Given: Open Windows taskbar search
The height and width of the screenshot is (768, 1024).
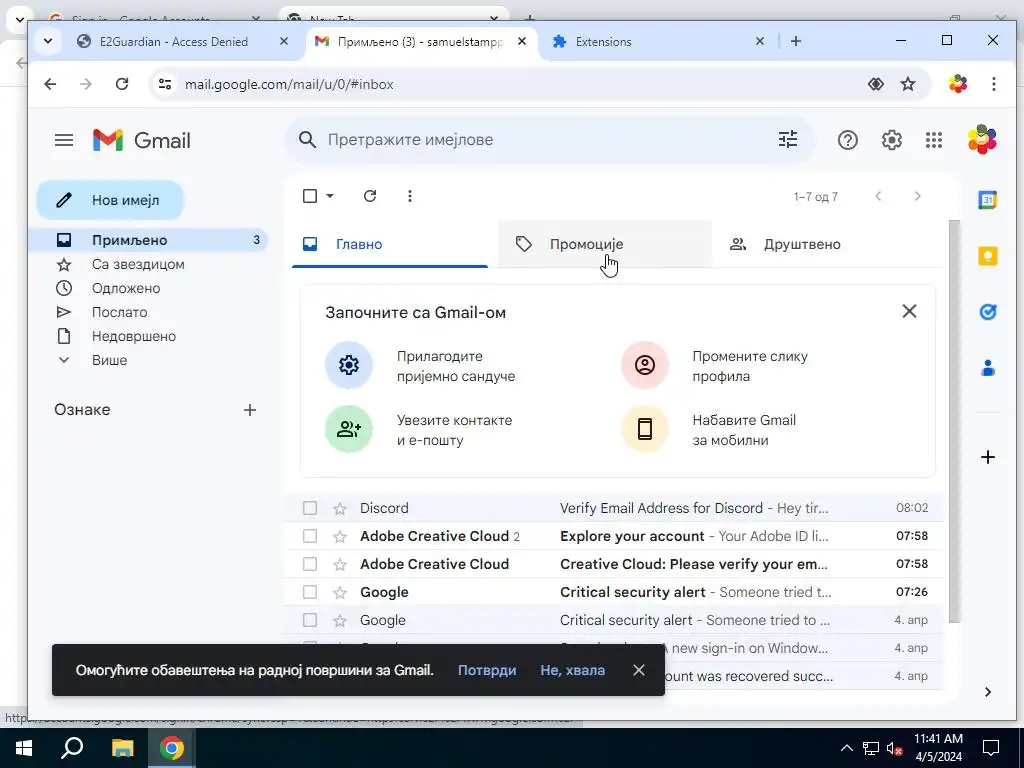Looking at the screenshot, I should tap(72, 748).
